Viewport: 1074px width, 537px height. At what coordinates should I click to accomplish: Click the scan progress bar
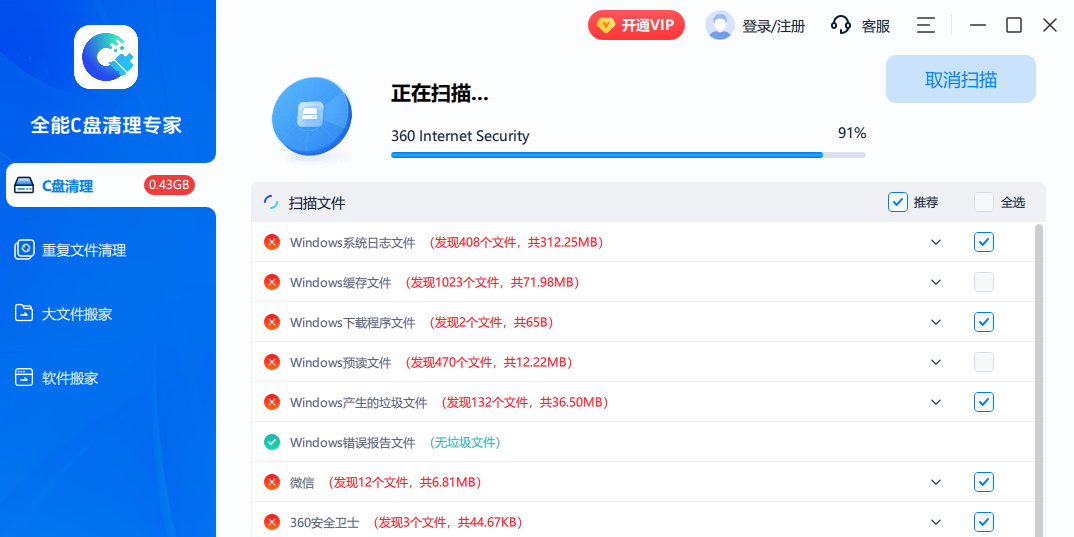(x=628, y=155)
